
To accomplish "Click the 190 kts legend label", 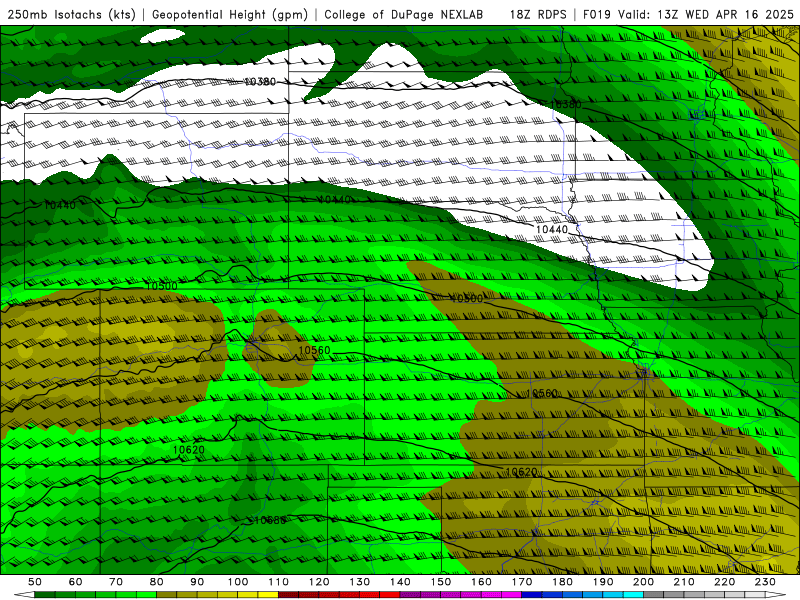I will tap(604, 582).
